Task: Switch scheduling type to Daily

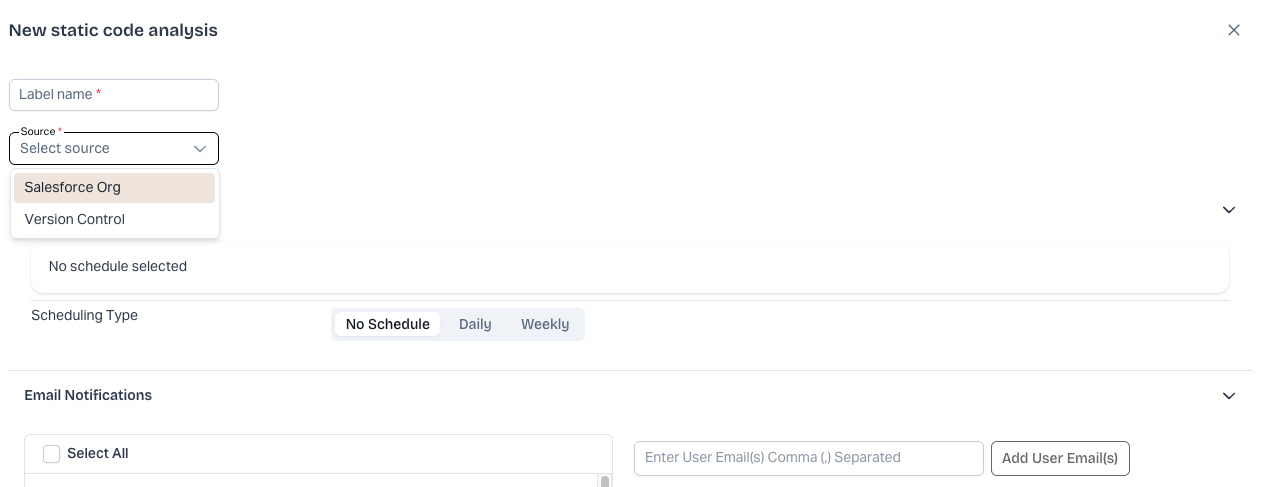Action: (475, 324)
